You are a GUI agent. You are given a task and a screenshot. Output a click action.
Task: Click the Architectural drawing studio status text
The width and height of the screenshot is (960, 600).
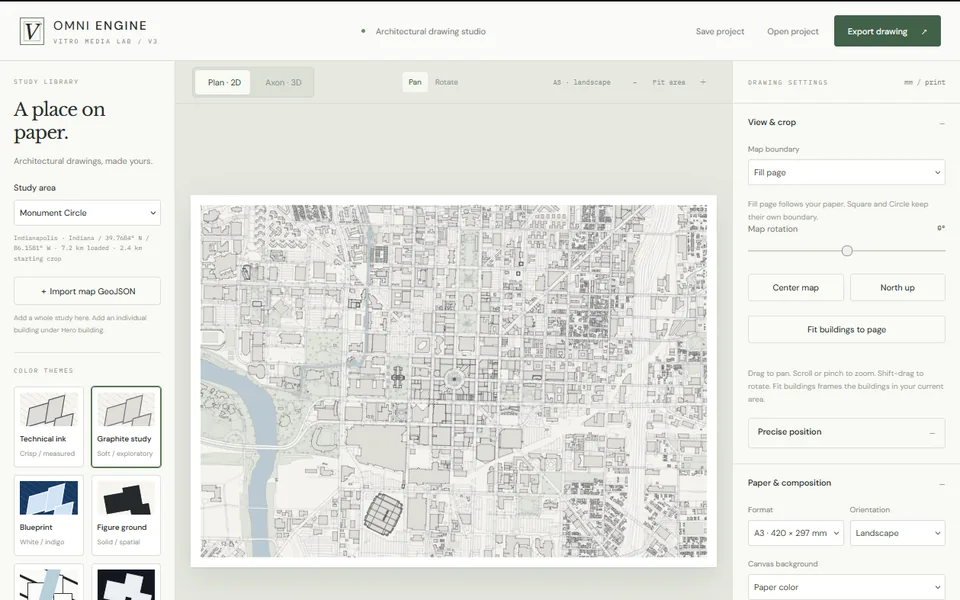tap(430, 31)
